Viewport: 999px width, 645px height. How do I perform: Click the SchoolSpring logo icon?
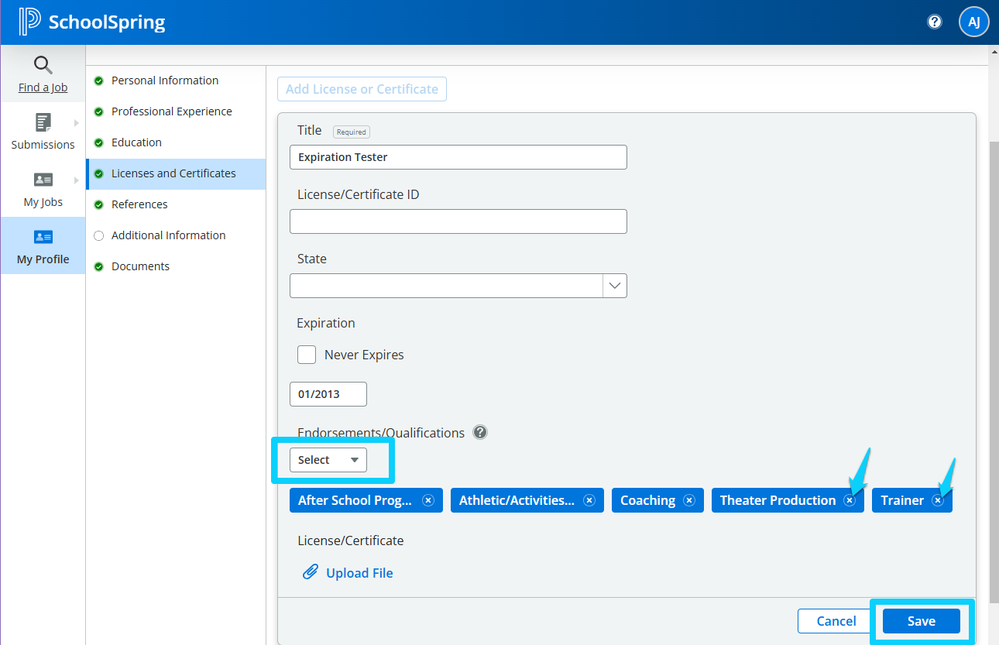tap(30, 22)
